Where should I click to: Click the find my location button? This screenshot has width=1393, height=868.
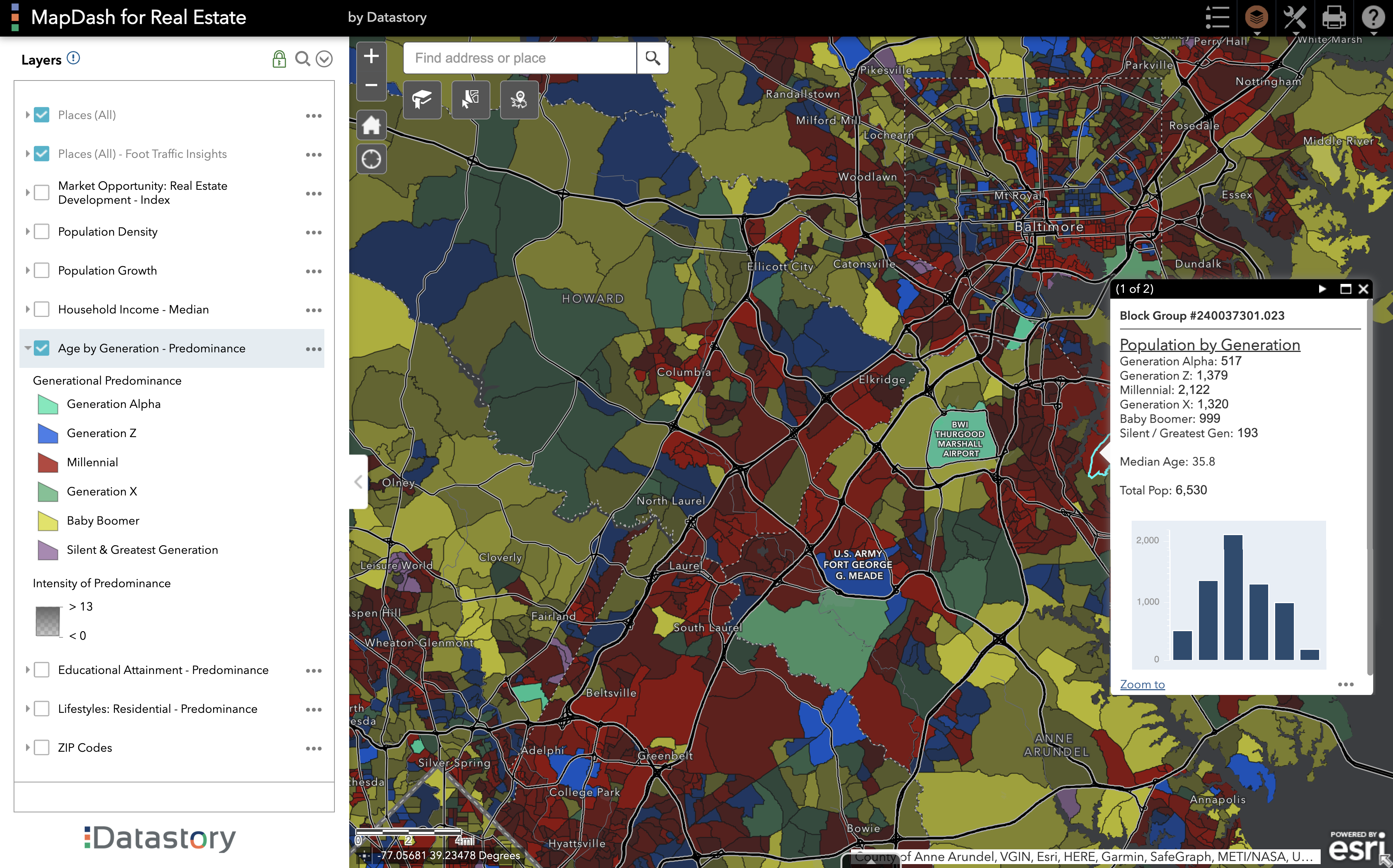[x=371, y=159]
